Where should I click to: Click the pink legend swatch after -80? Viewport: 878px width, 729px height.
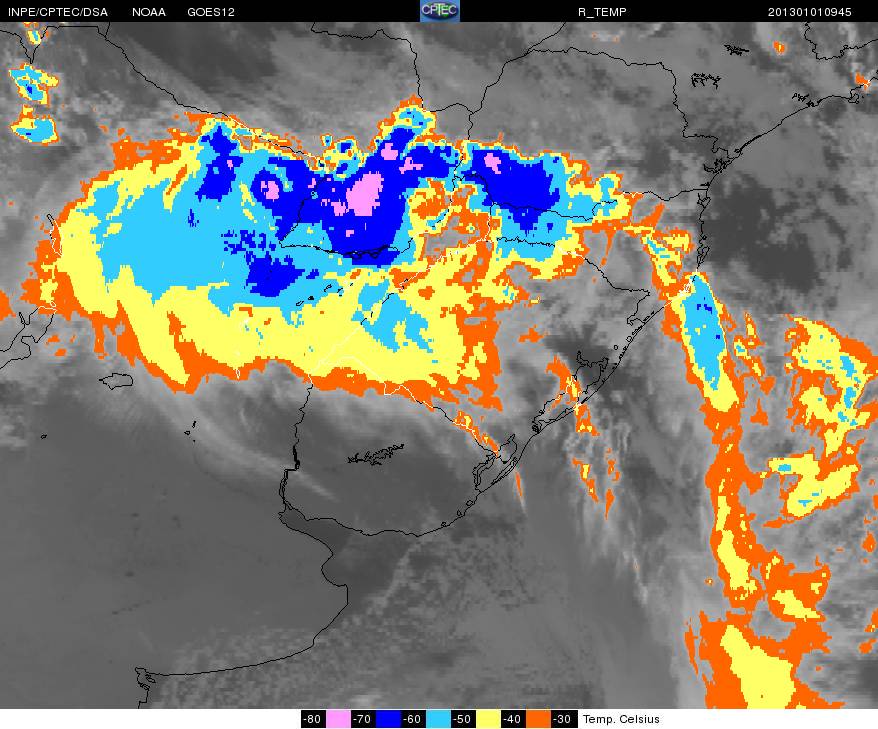(338, 719)
